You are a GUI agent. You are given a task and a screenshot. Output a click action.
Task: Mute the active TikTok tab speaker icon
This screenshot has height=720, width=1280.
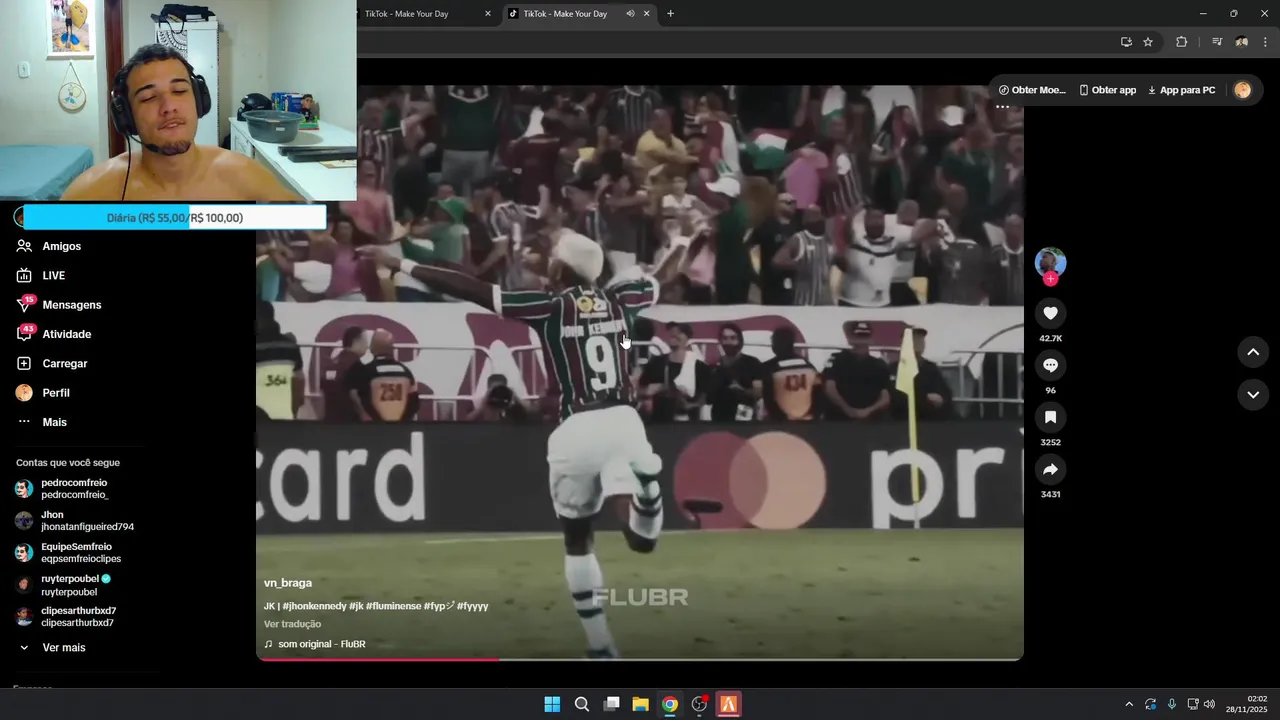(x=630, y=14)
